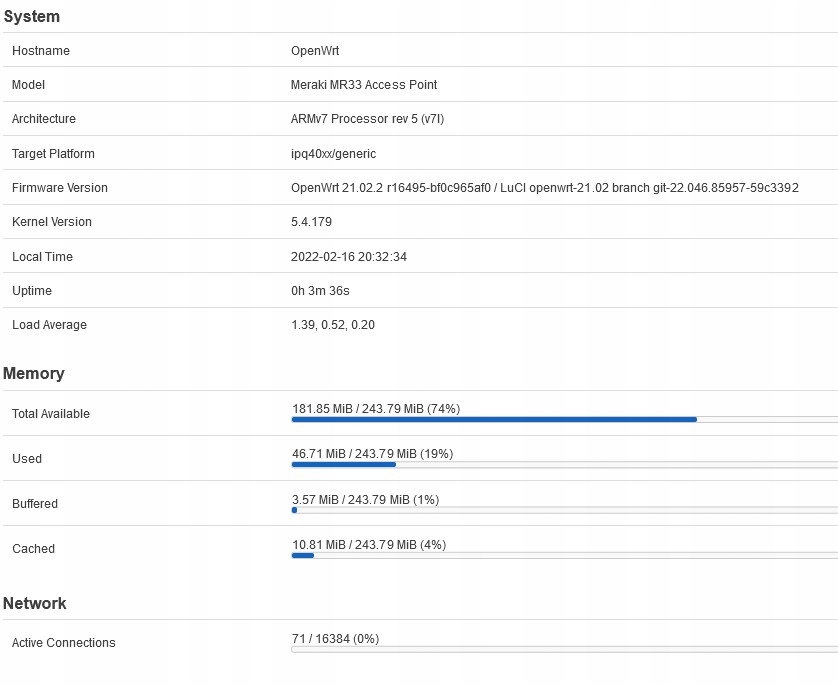Click the System section heading
This screenshot has width=838, height=685.
(x=32, y=16)
